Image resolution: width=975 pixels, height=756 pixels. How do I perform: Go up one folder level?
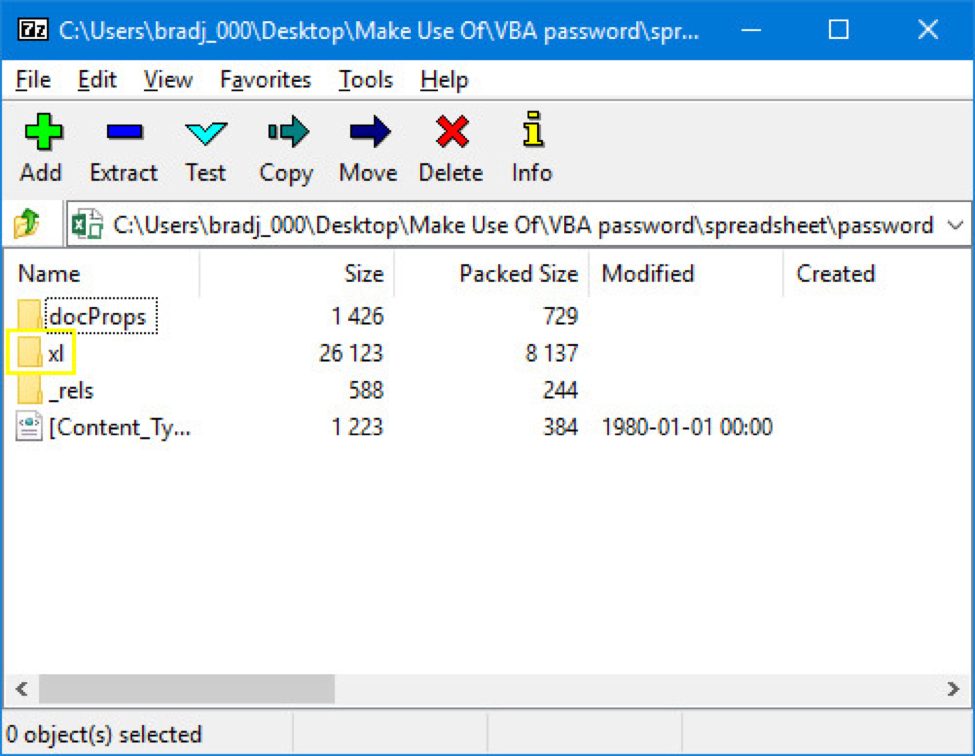(x=27, y=225)
